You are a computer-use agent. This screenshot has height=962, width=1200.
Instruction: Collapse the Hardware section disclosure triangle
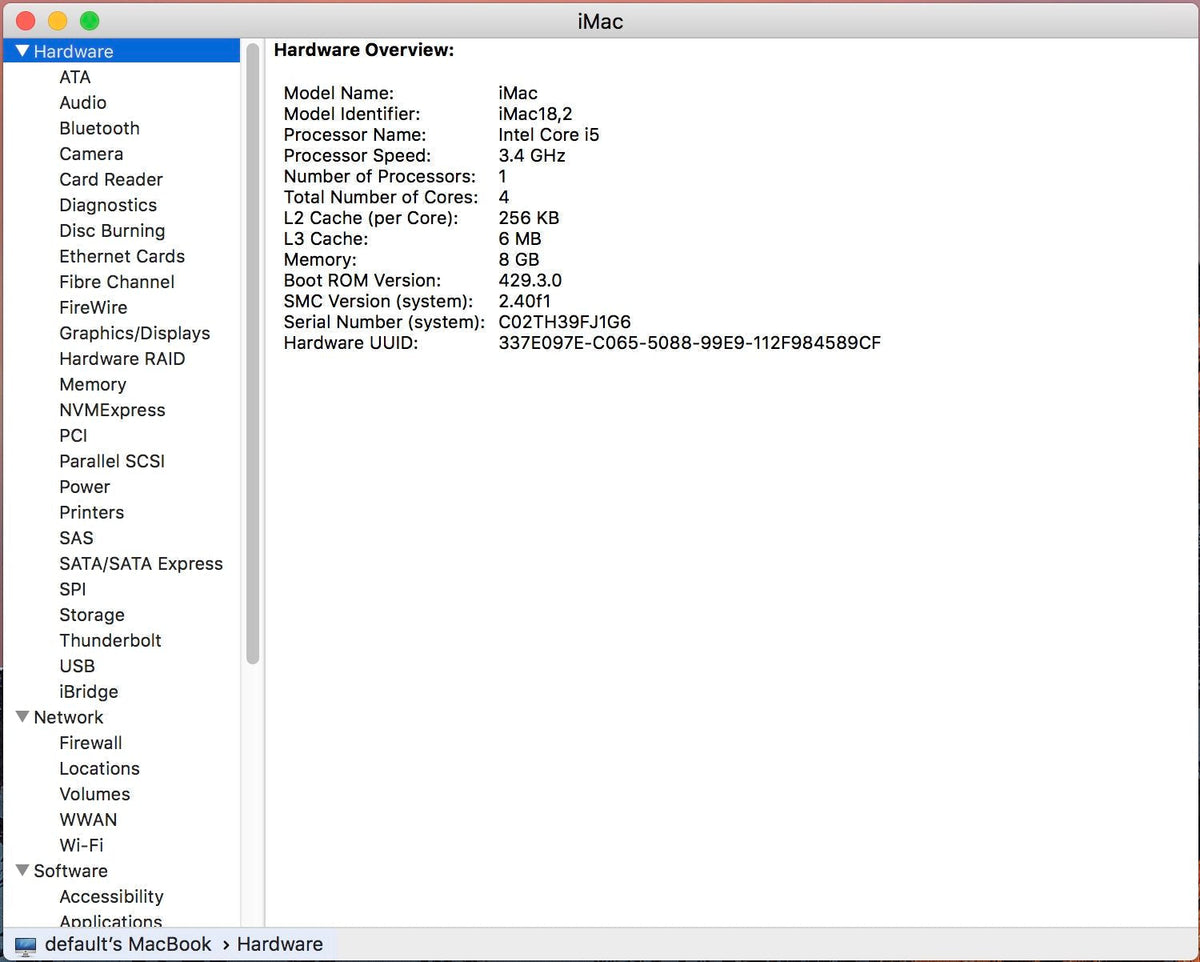pyautogui.click(x=22, y=51)
